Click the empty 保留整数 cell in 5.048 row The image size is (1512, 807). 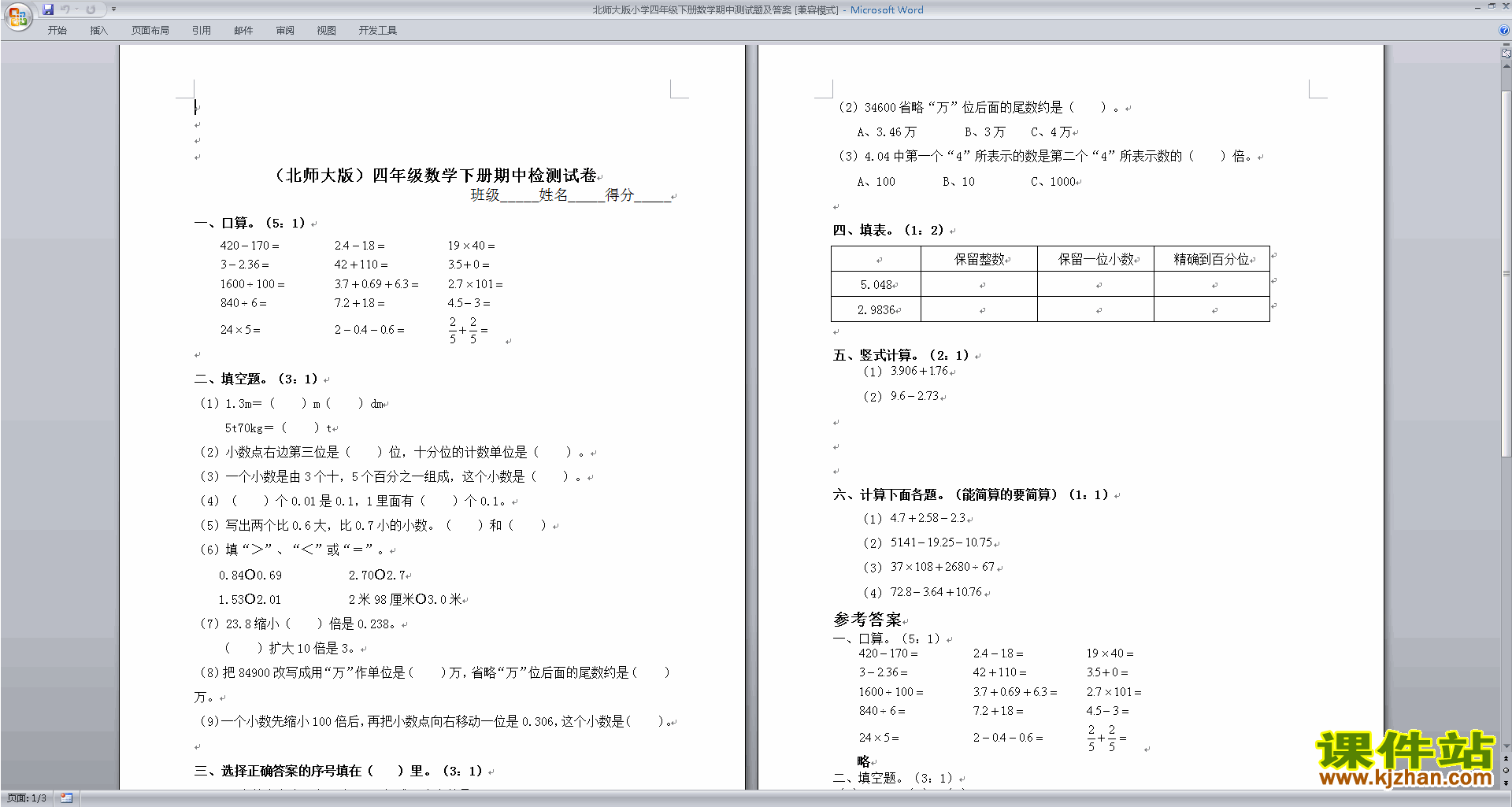pos(979,284)
